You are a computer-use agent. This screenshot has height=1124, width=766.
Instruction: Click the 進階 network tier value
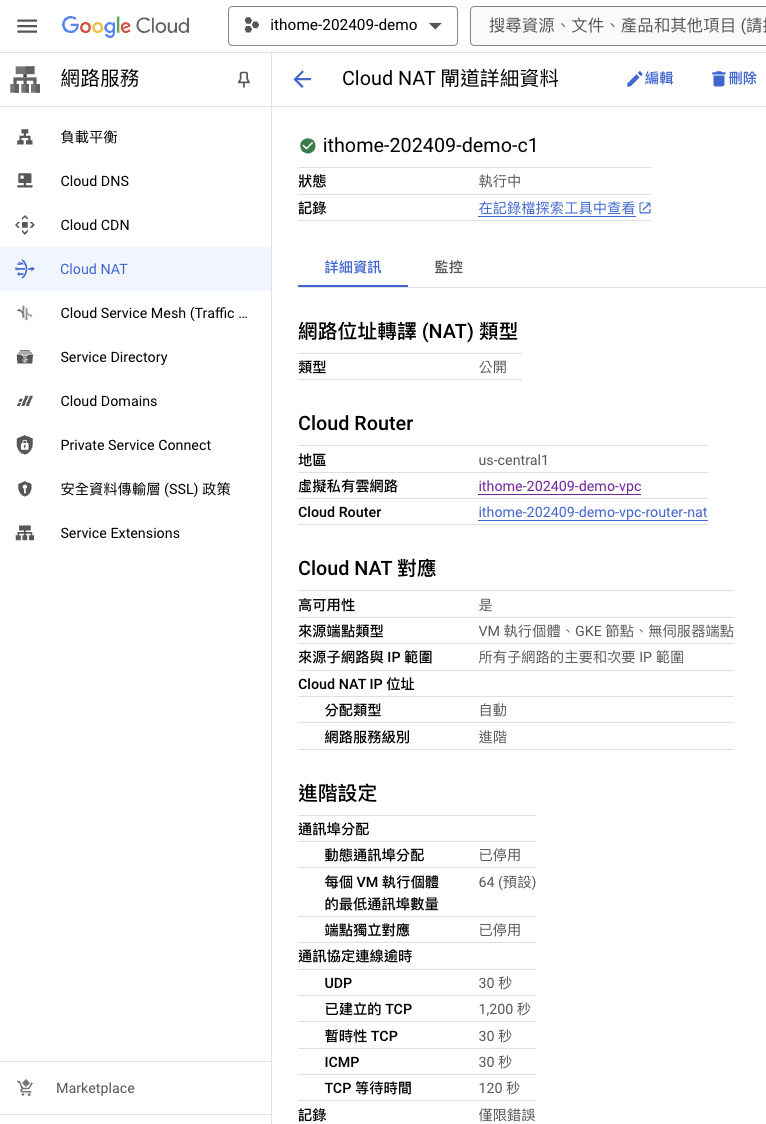click(492, 737)
